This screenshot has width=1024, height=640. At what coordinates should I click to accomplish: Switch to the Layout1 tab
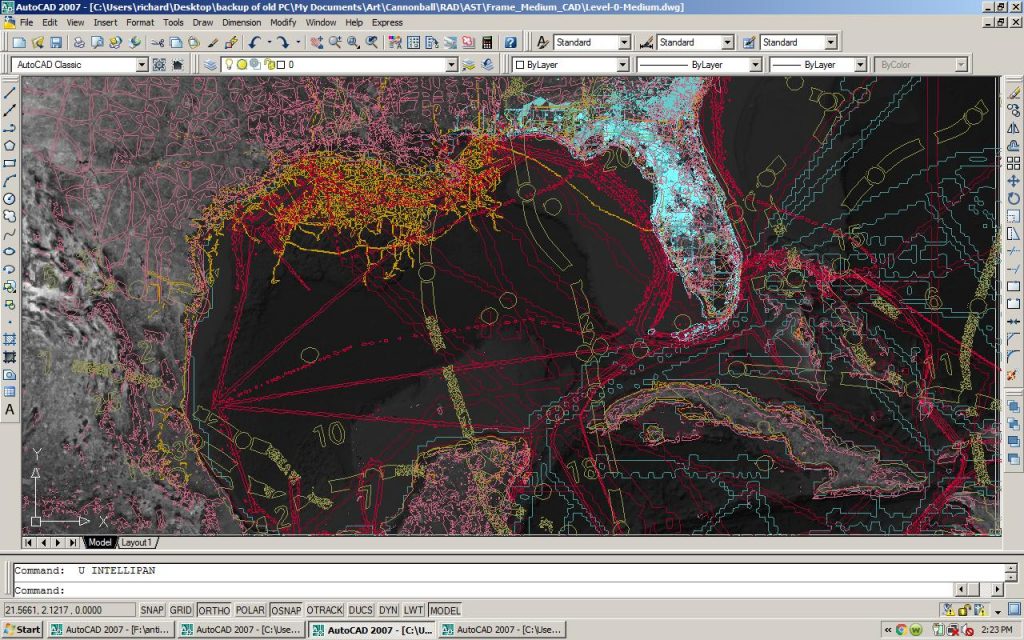coord(137,543)
